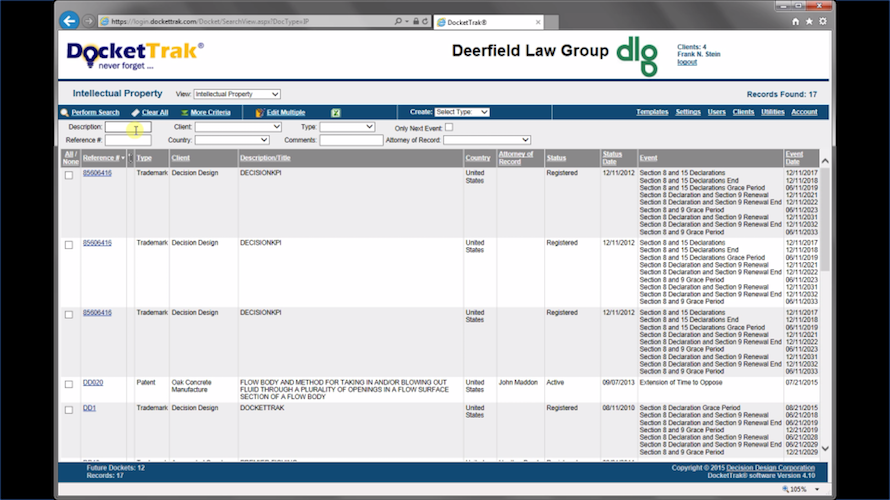Check the DD1 row checkbox

[x=69, y=410]
